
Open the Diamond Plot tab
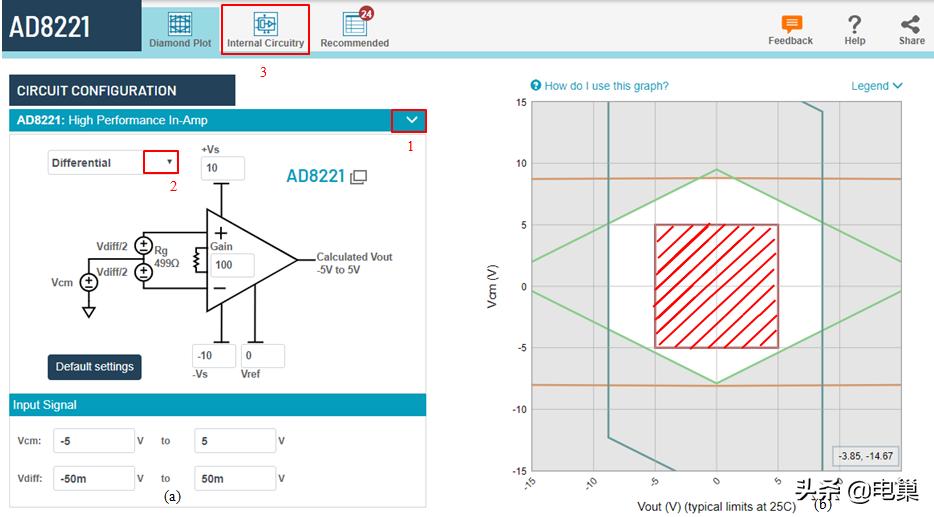pyautogui.click(x=180, y=30)
